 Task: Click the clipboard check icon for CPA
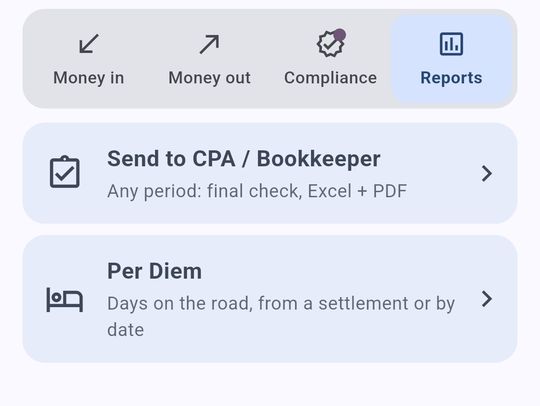pos(65,172)
